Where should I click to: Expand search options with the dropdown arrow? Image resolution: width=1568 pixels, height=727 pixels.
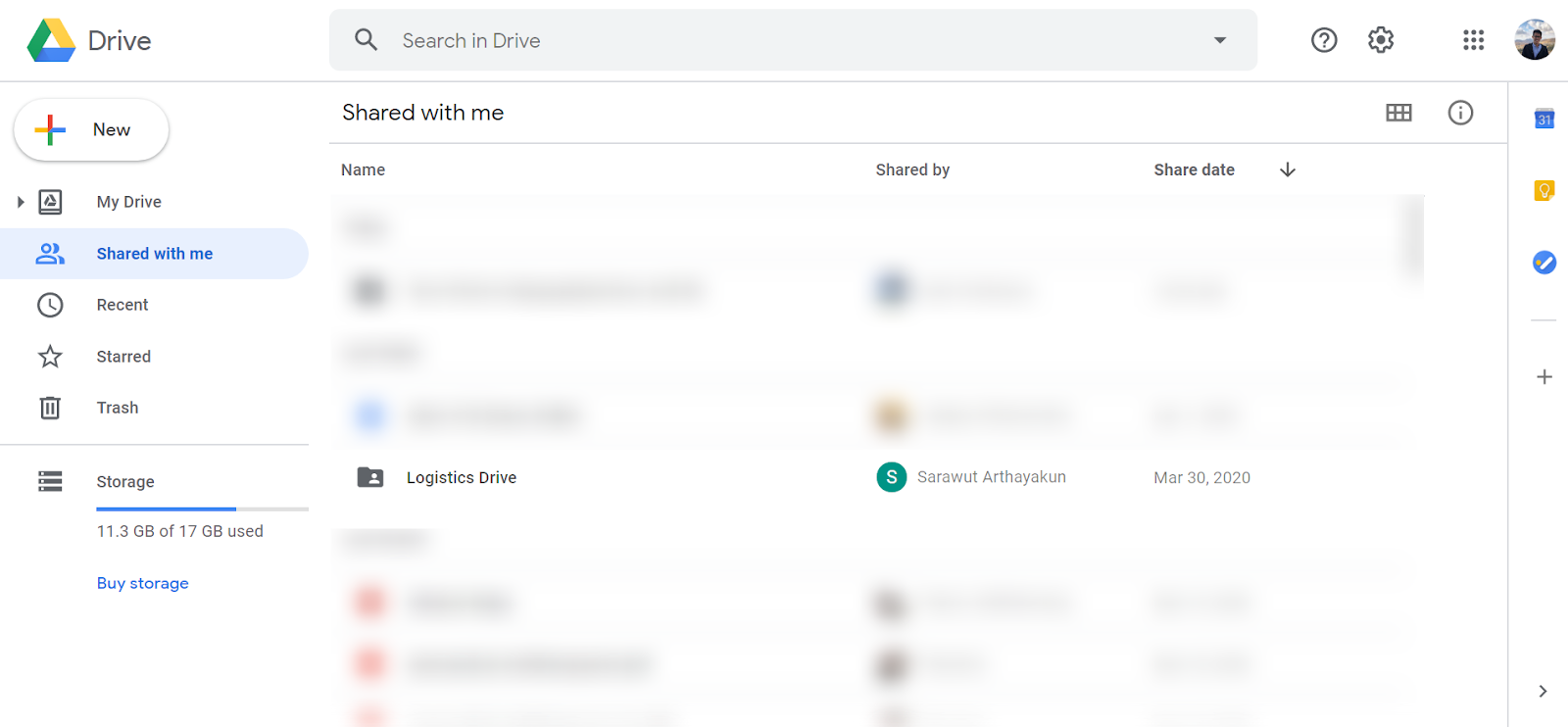click(1219, 40)
